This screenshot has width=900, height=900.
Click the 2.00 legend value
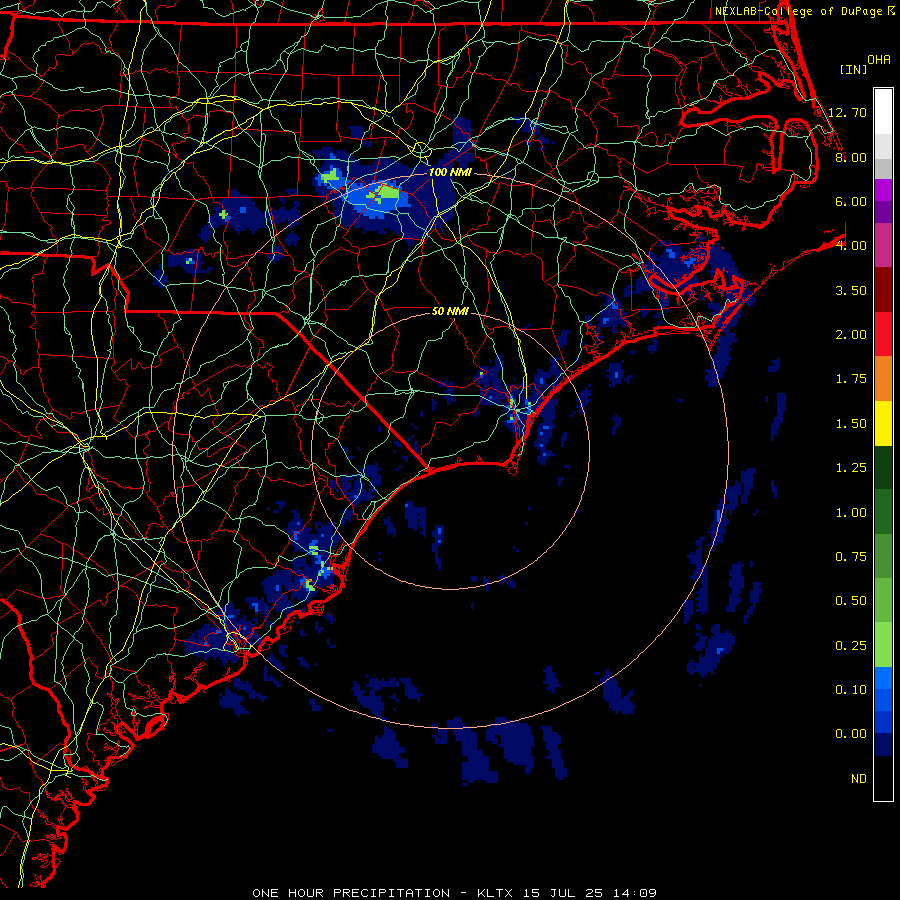coord(851,335)
